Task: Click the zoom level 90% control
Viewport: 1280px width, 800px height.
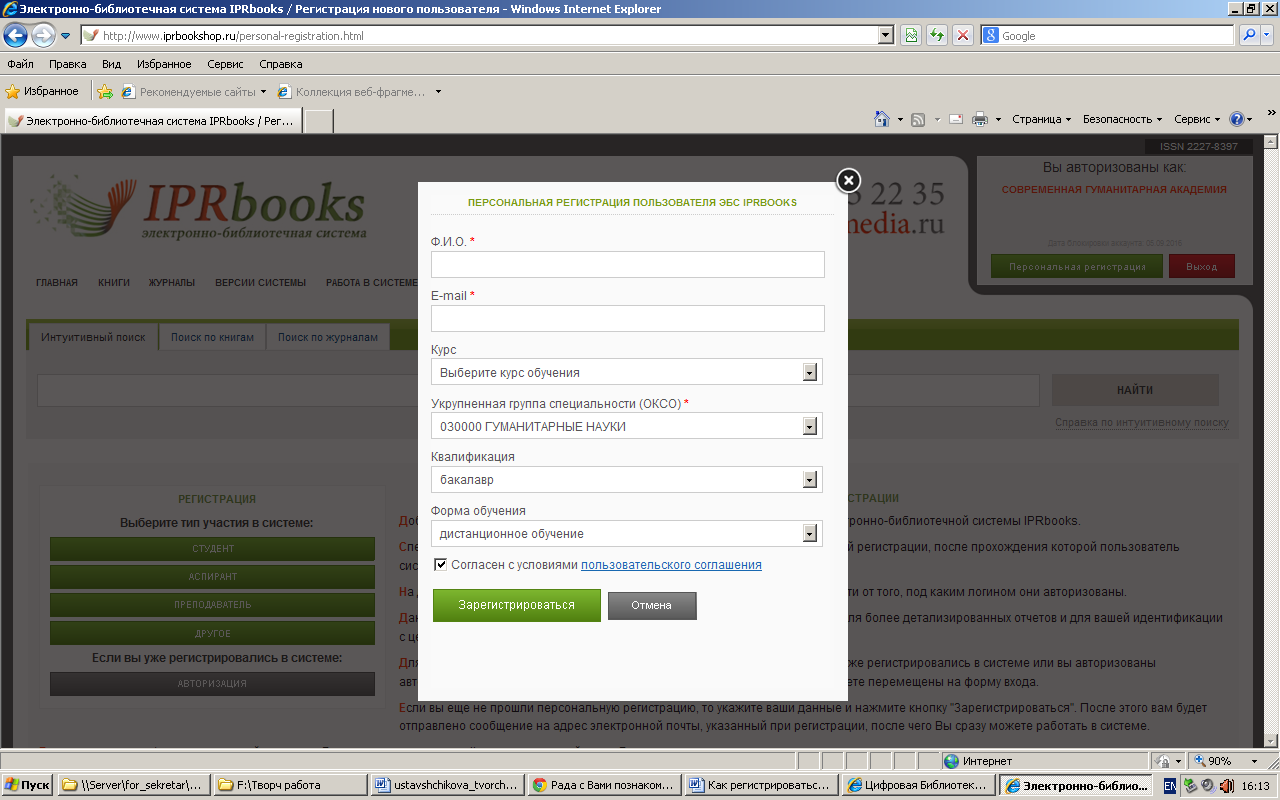Action: pos(1225,761)
